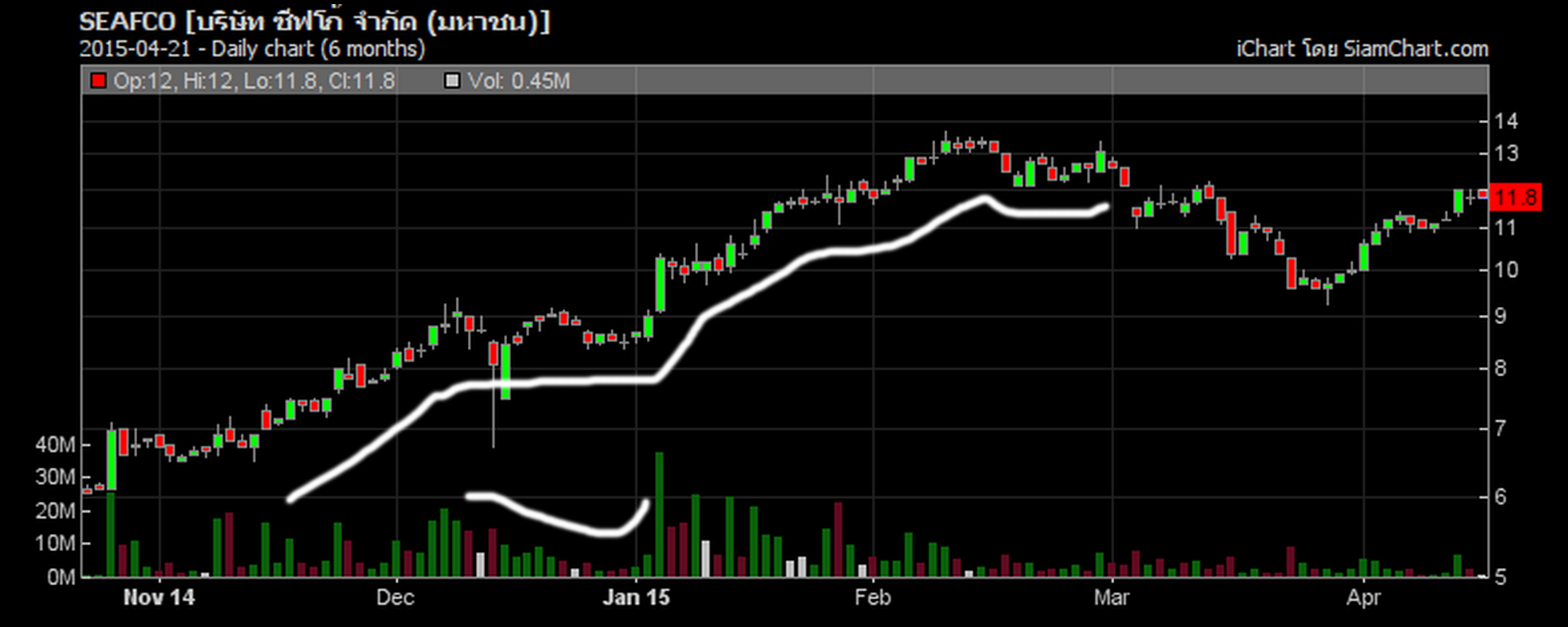Click the 'Nov 14' date axis label
Viewport: 1568px width, 627px height.
tap(159, 598)
